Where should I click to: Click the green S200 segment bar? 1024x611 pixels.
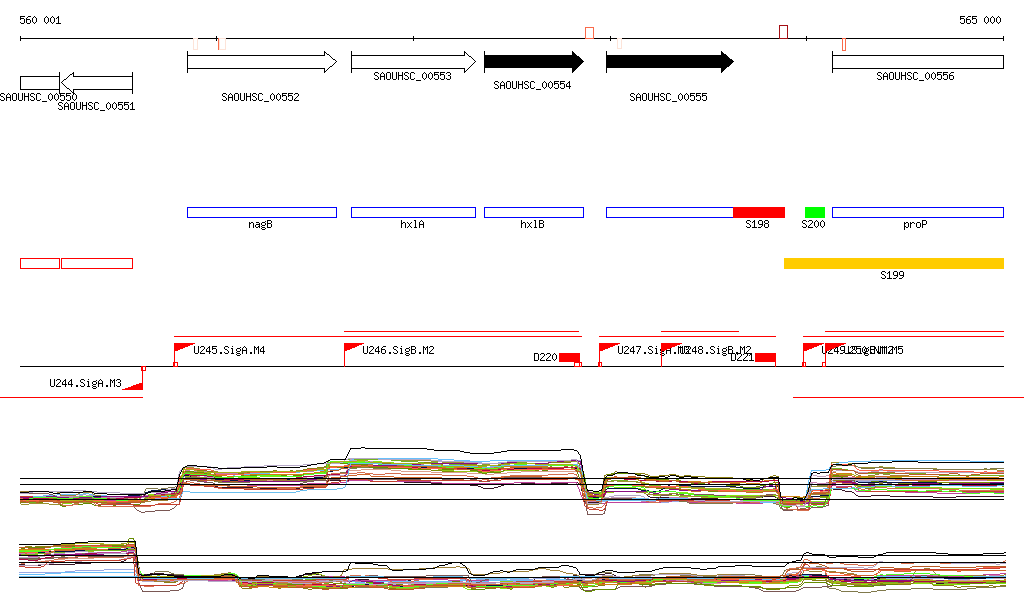pyautogui.click(x=815, y=212)
